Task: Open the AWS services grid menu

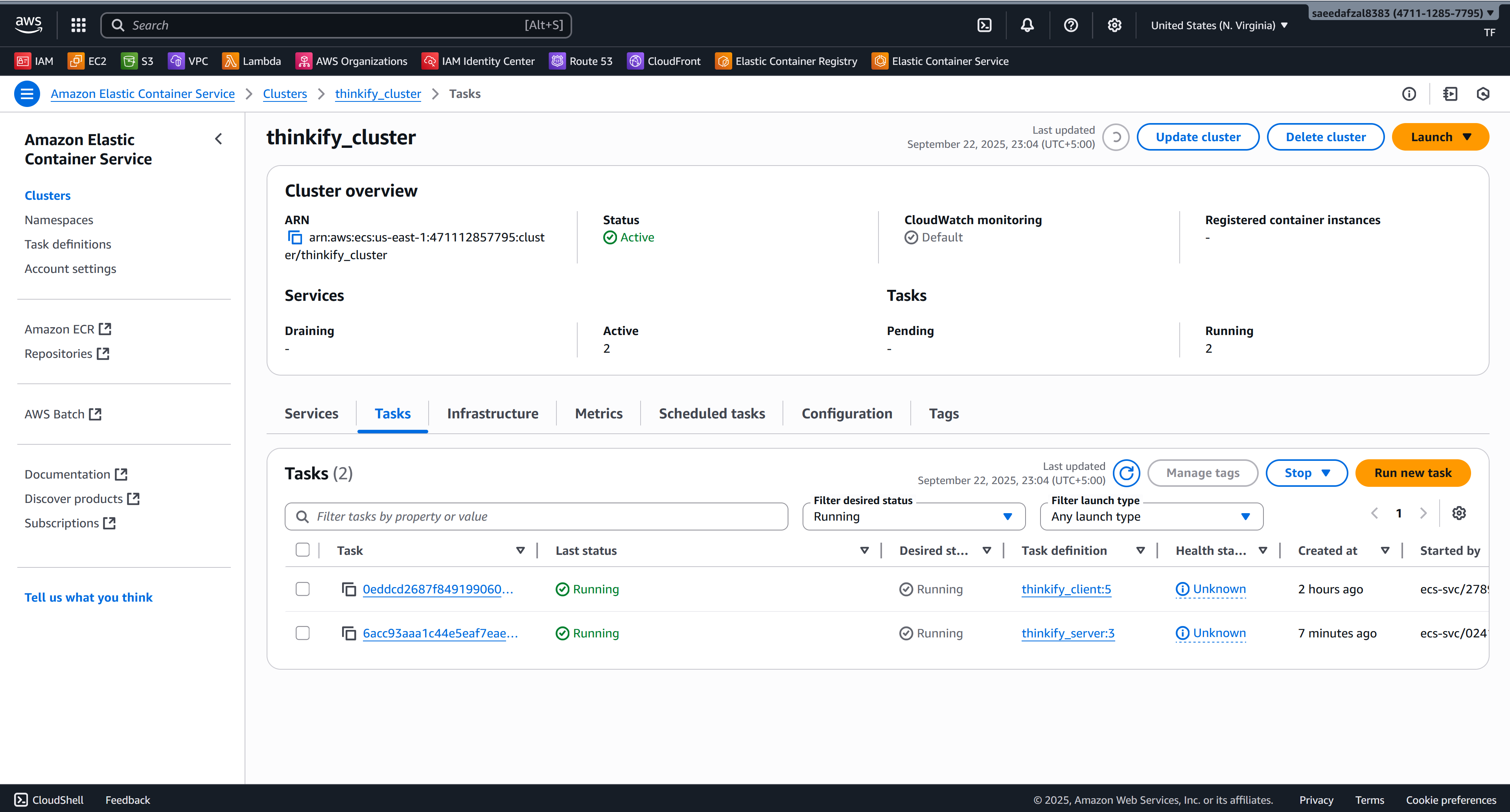Action: coord(78,25)
